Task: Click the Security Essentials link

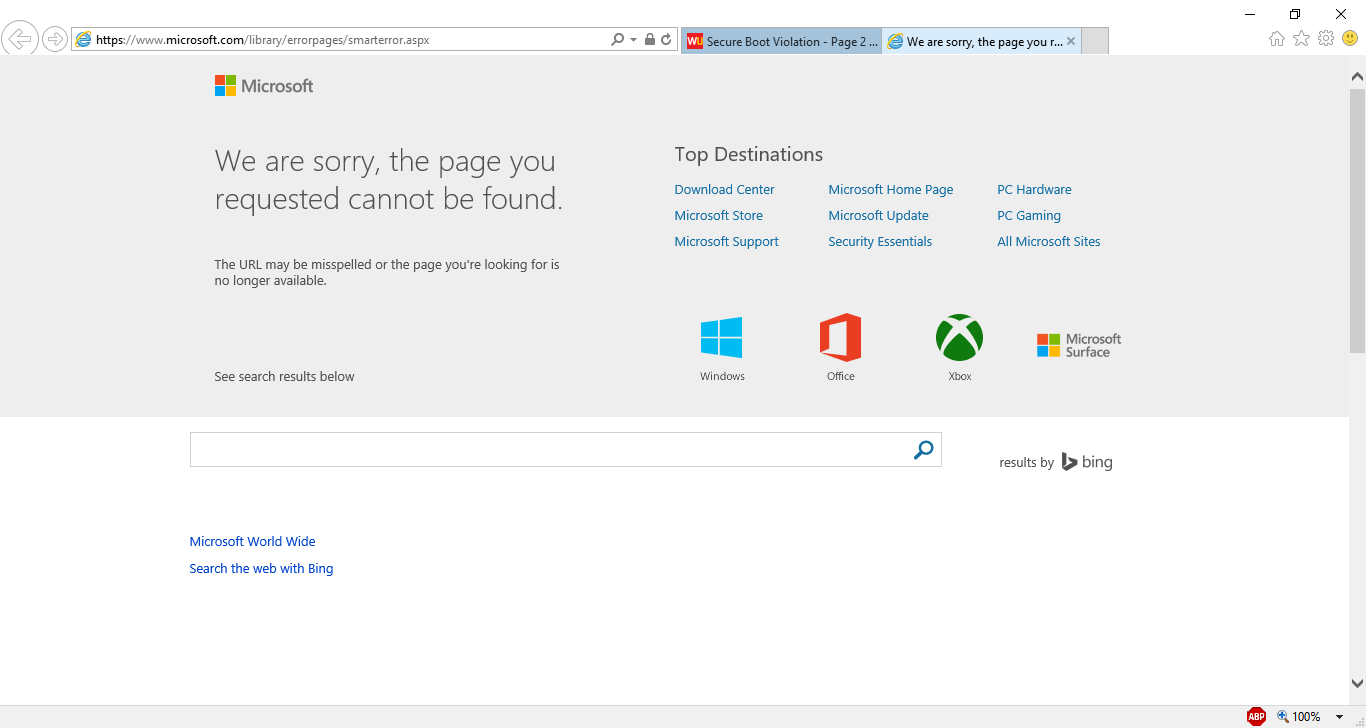Action: coord(879,242)
